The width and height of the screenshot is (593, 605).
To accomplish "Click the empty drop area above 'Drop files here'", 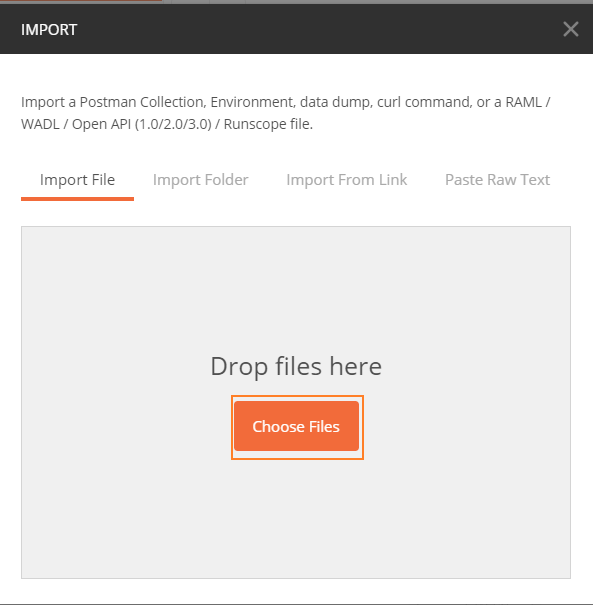I will click(296, 289).
